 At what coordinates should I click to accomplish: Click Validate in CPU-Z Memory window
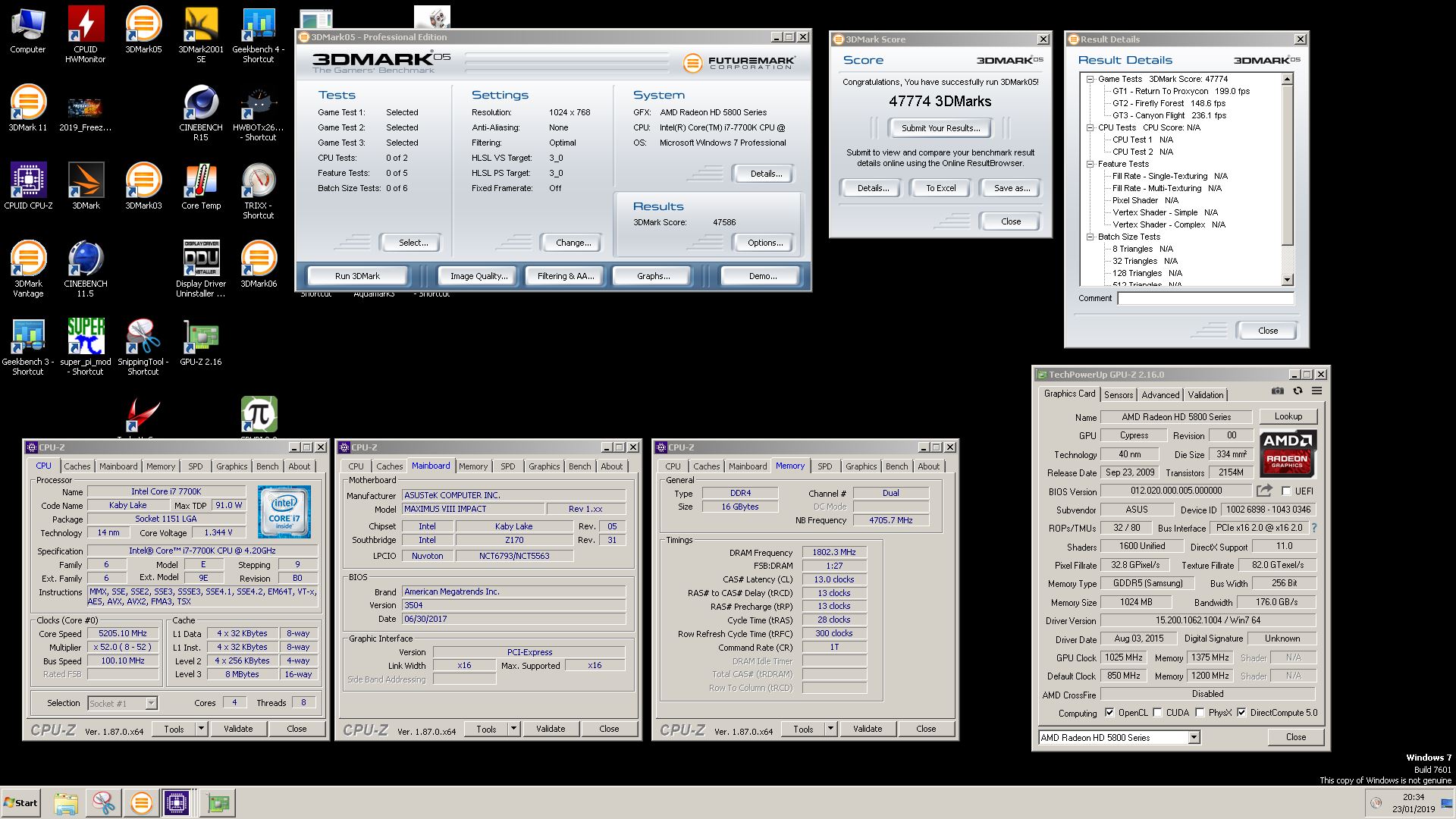(867, 729)
